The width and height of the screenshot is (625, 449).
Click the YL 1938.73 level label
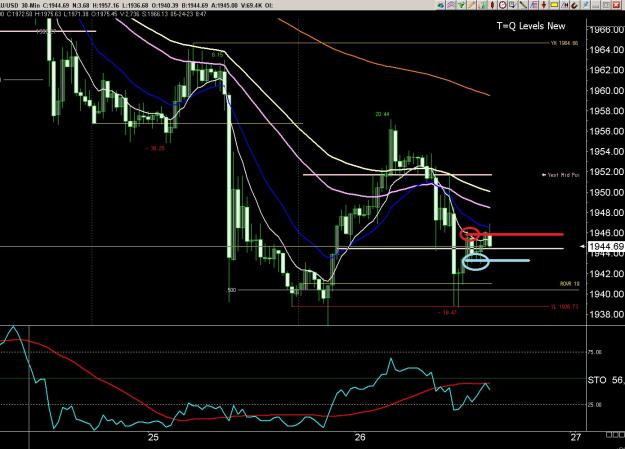pos(564,307)
